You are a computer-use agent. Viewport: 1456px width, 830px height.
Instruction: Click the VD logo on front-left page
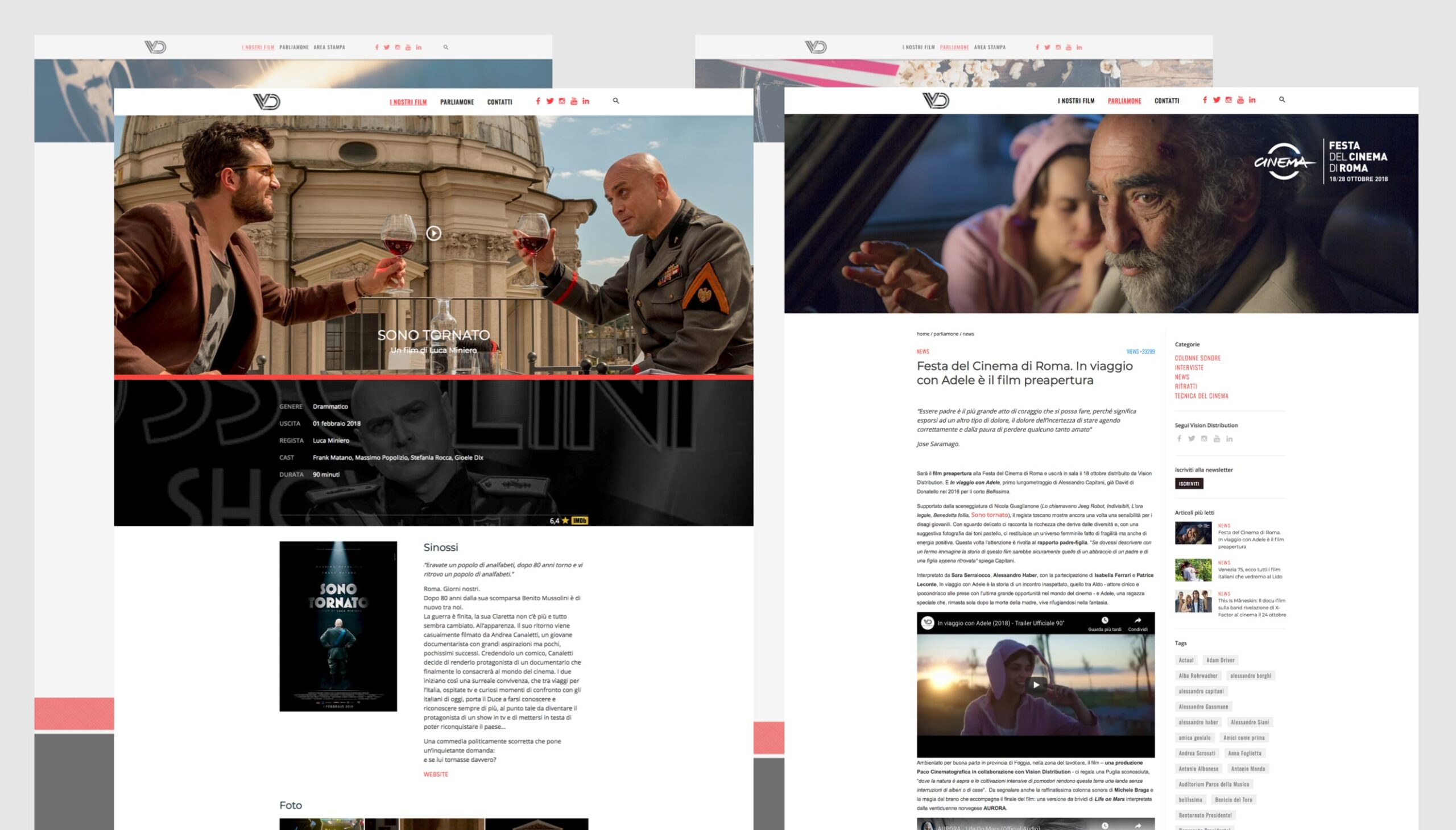(x=266, y=101)
